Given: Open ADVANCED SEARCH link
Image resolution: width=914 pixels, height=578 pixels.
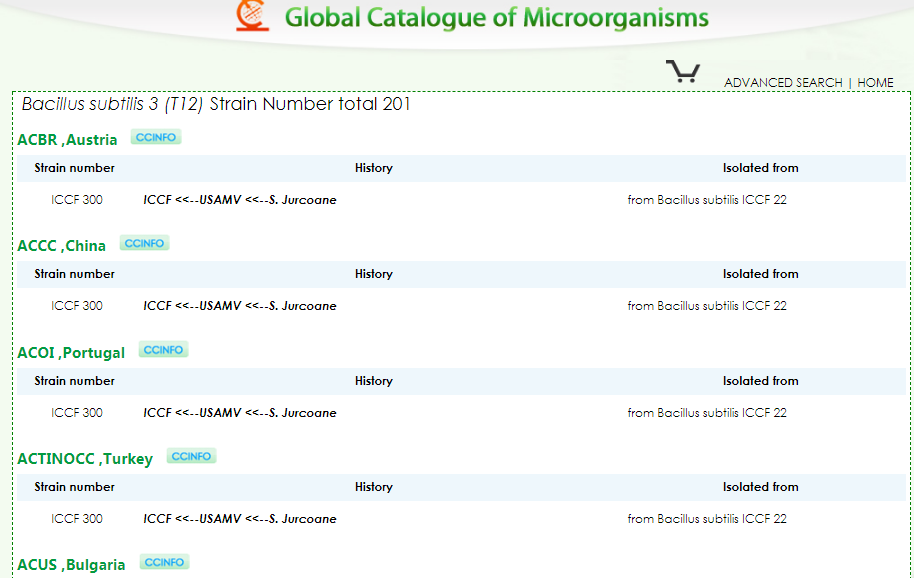Looking at the screenshot, I should tap(783, 83).
